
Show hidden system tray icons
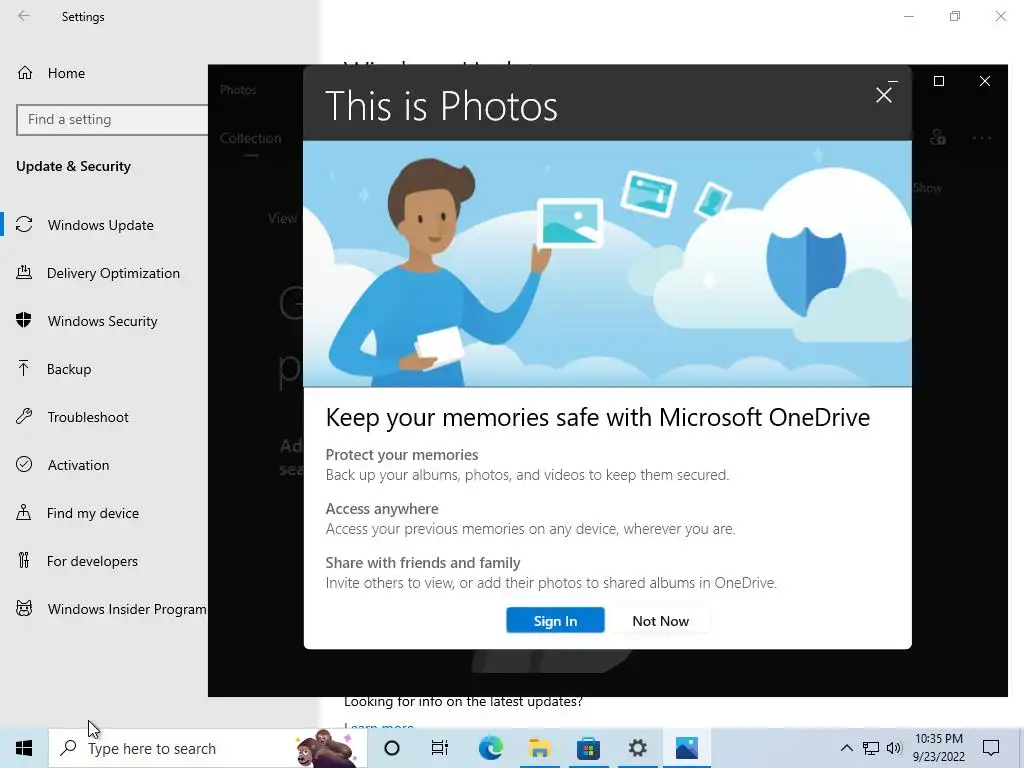click(846, 748)
